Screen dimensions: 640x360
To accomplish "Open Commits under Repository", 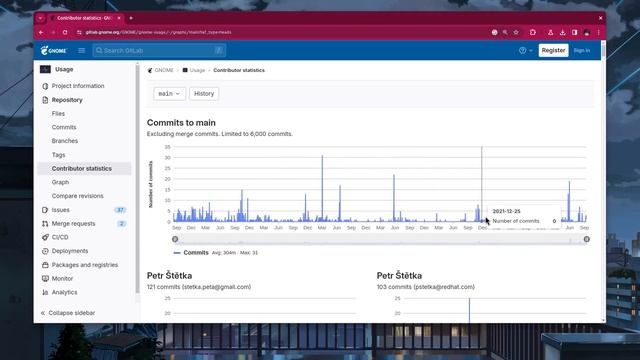I will [64, 127].
